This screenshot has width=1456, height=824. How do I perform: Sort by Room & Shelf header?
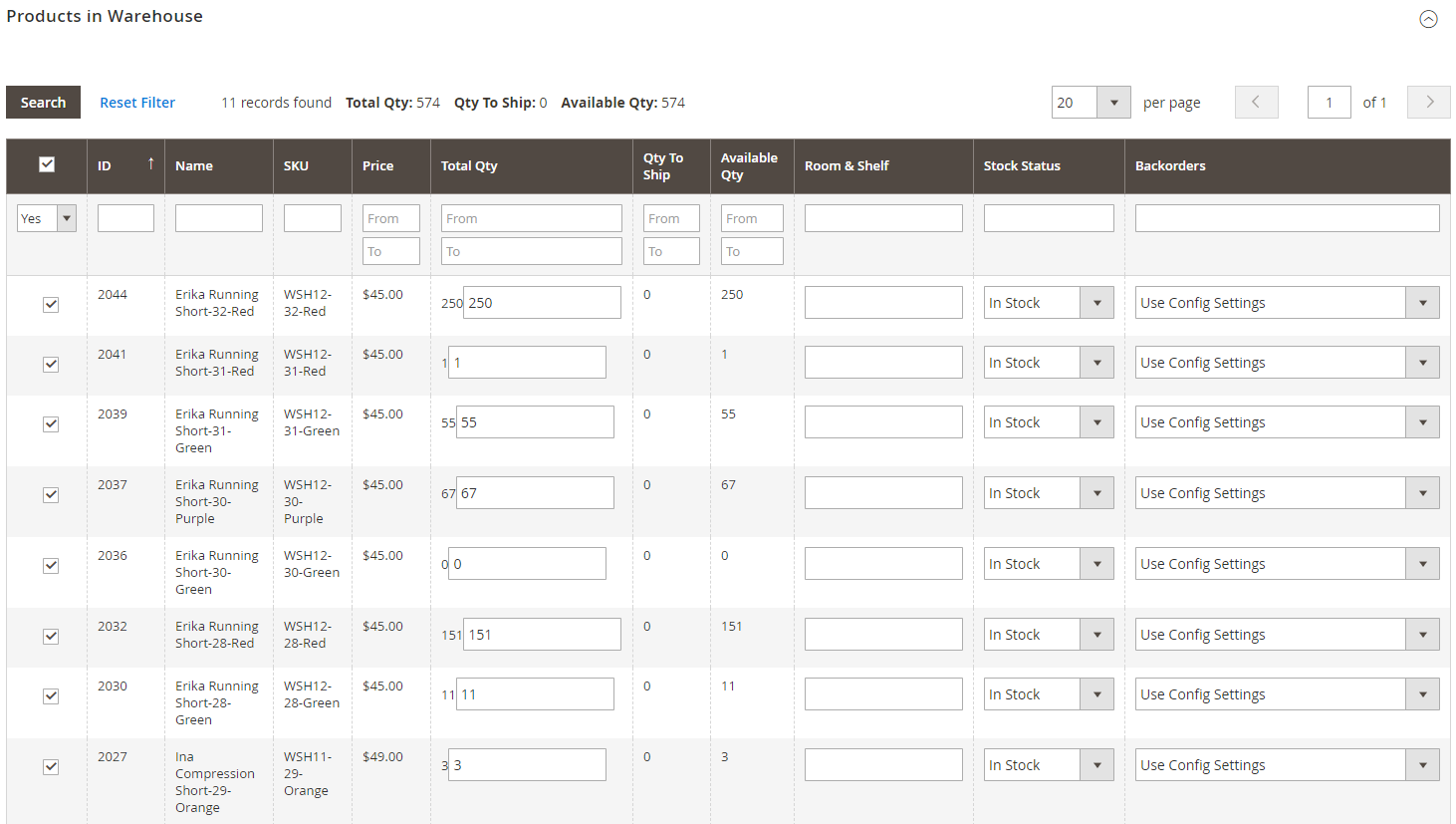(847, 165)
